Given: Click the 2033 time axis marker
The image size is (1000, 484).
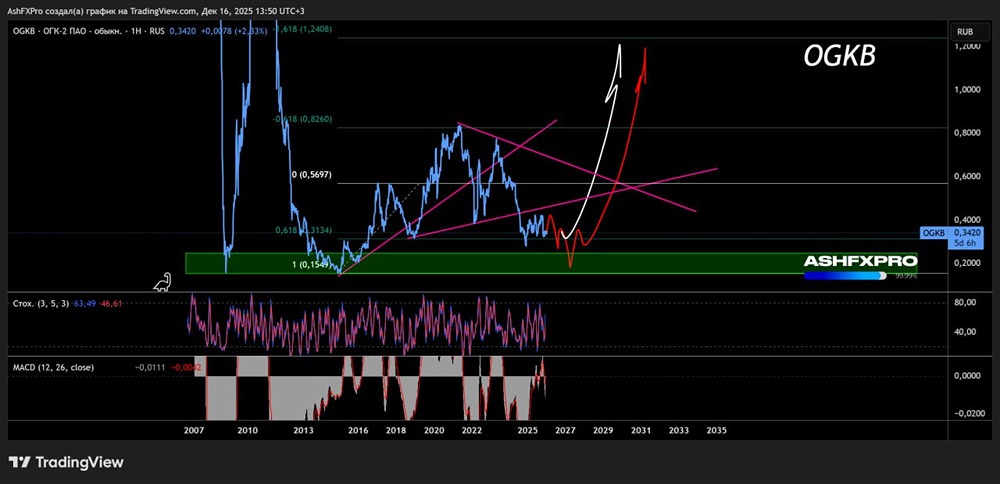Looking at the screenshot, I should [x=679, y=430].
